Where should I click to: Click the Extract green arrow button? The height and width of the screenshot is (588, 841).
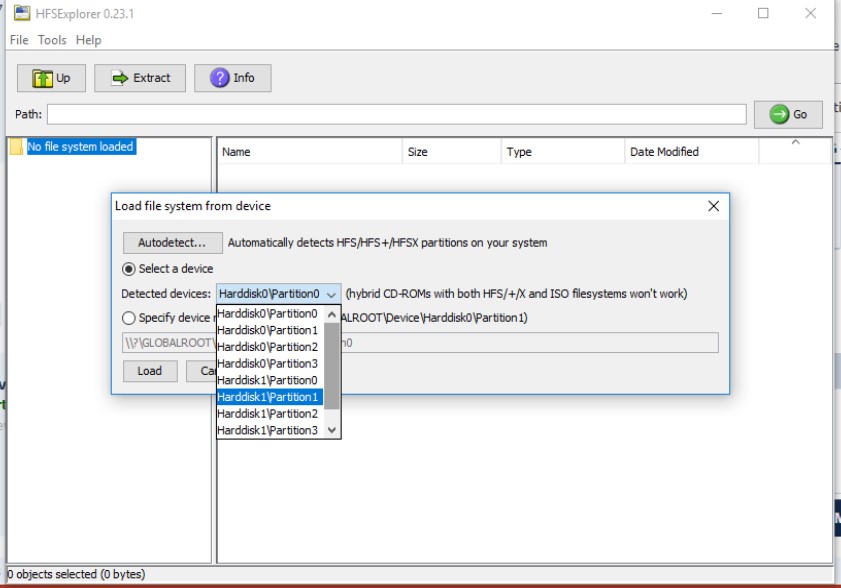pos(140,78)
